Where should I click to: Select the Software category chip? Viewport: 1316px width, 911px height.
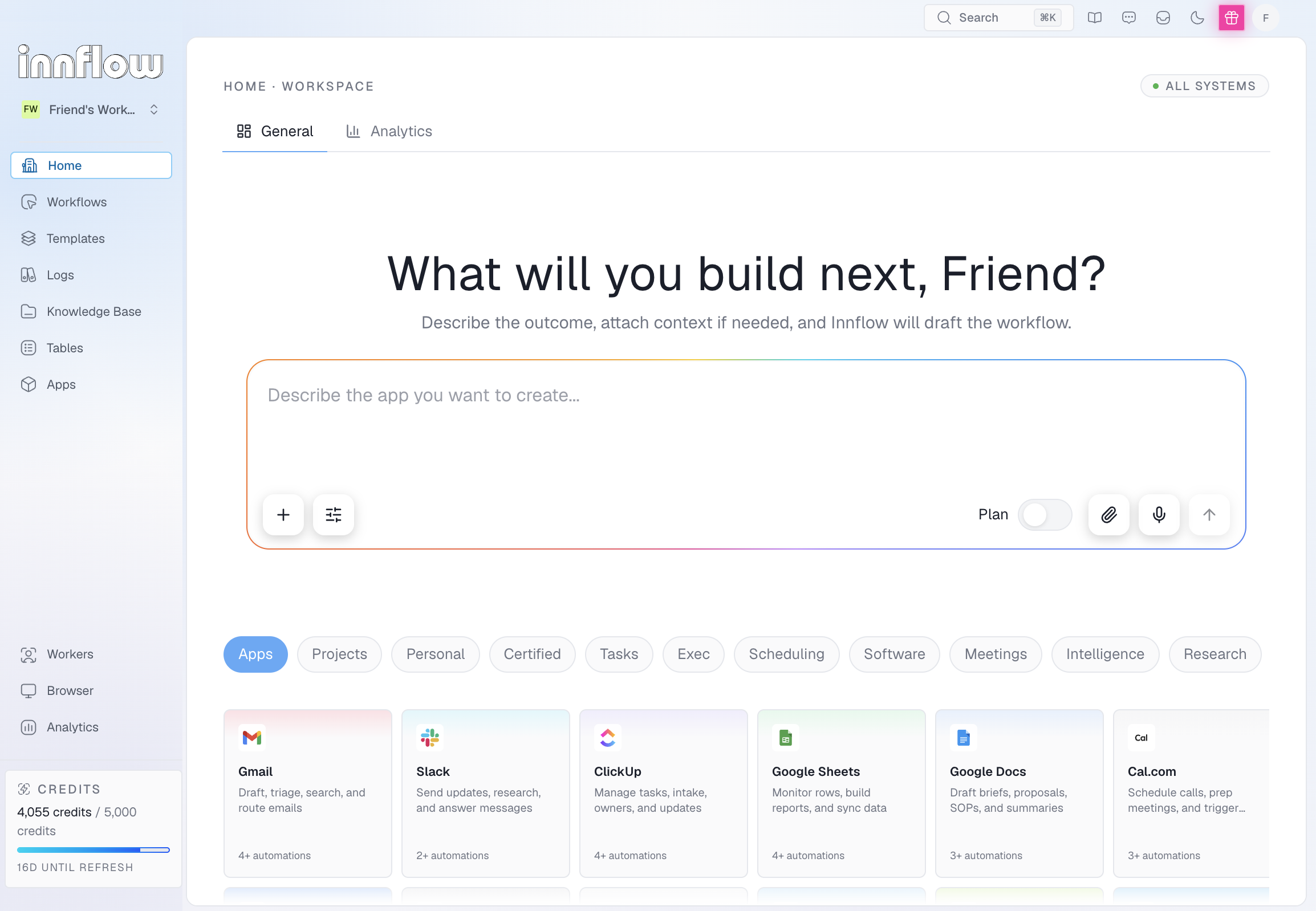pyautogui.click(x=895, y=654)
